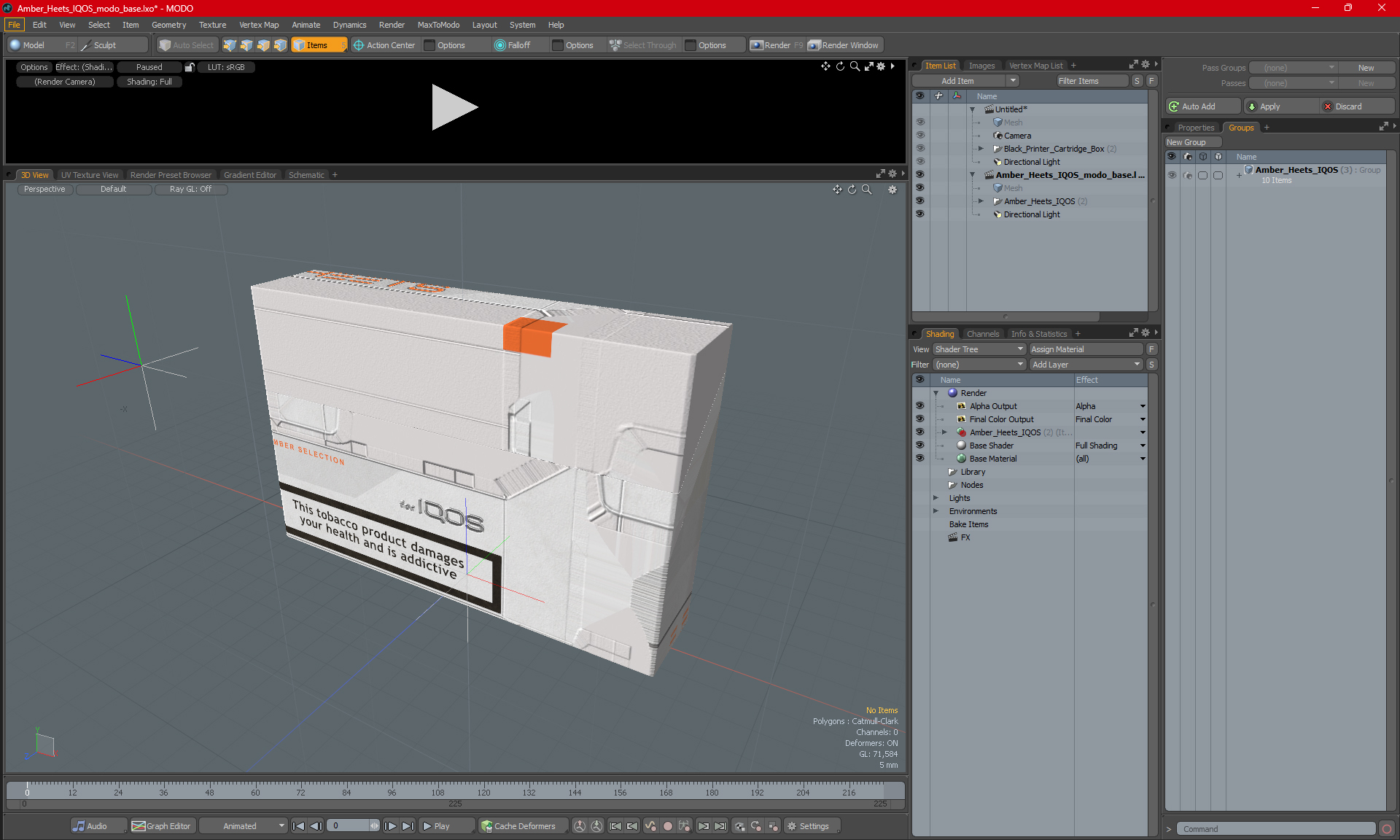Viewport: 1400px width, 840px height.
Task: Open the timeline Settings
Action: coord(812,826)
